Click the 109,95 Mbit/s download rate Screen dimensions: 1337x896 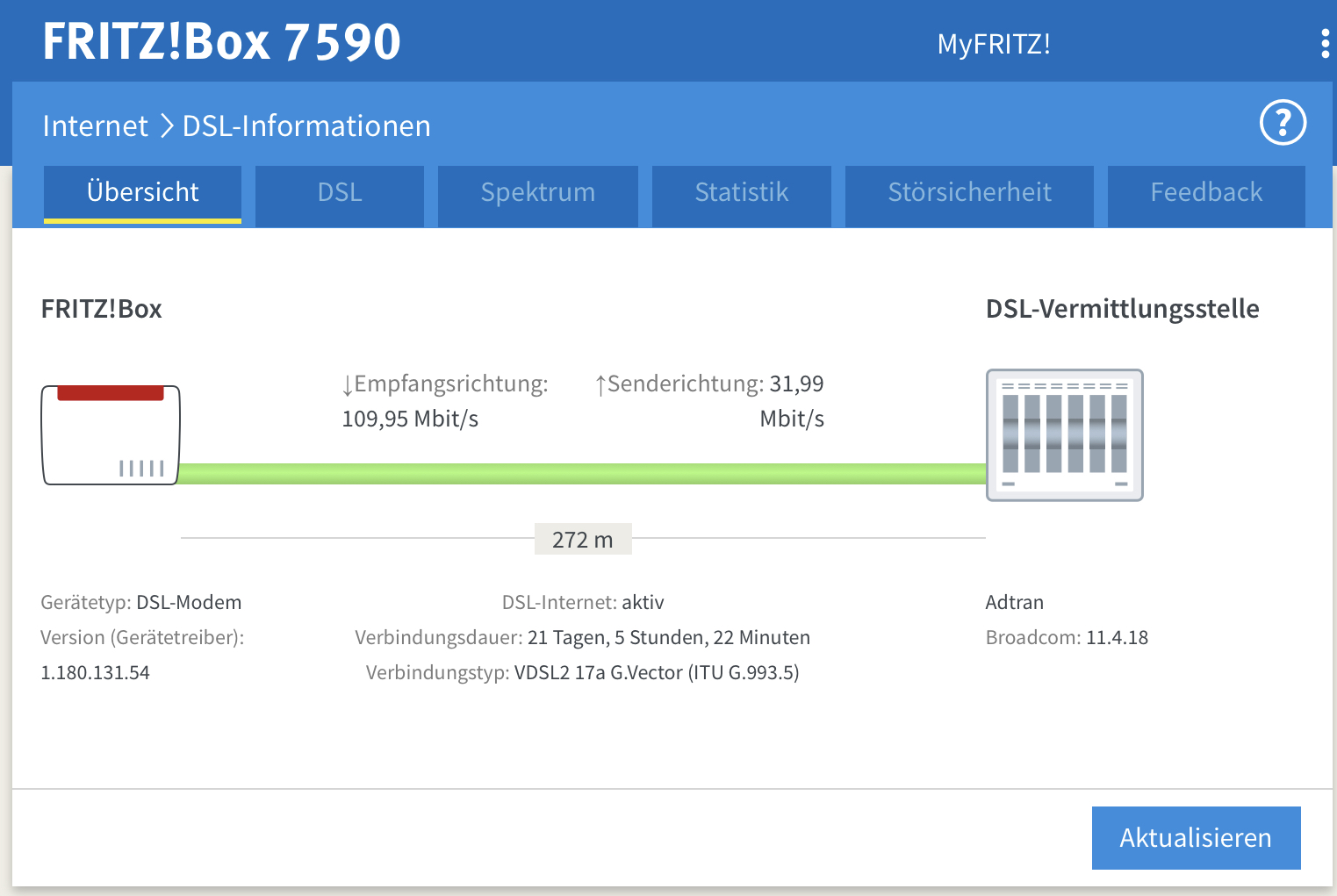click(x=410, y=419)
